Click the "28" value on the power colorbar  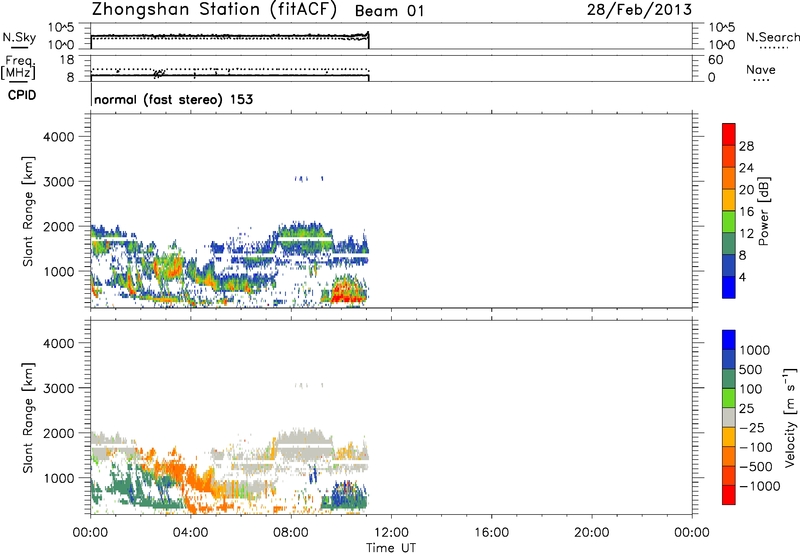click(x=746, y=146)
